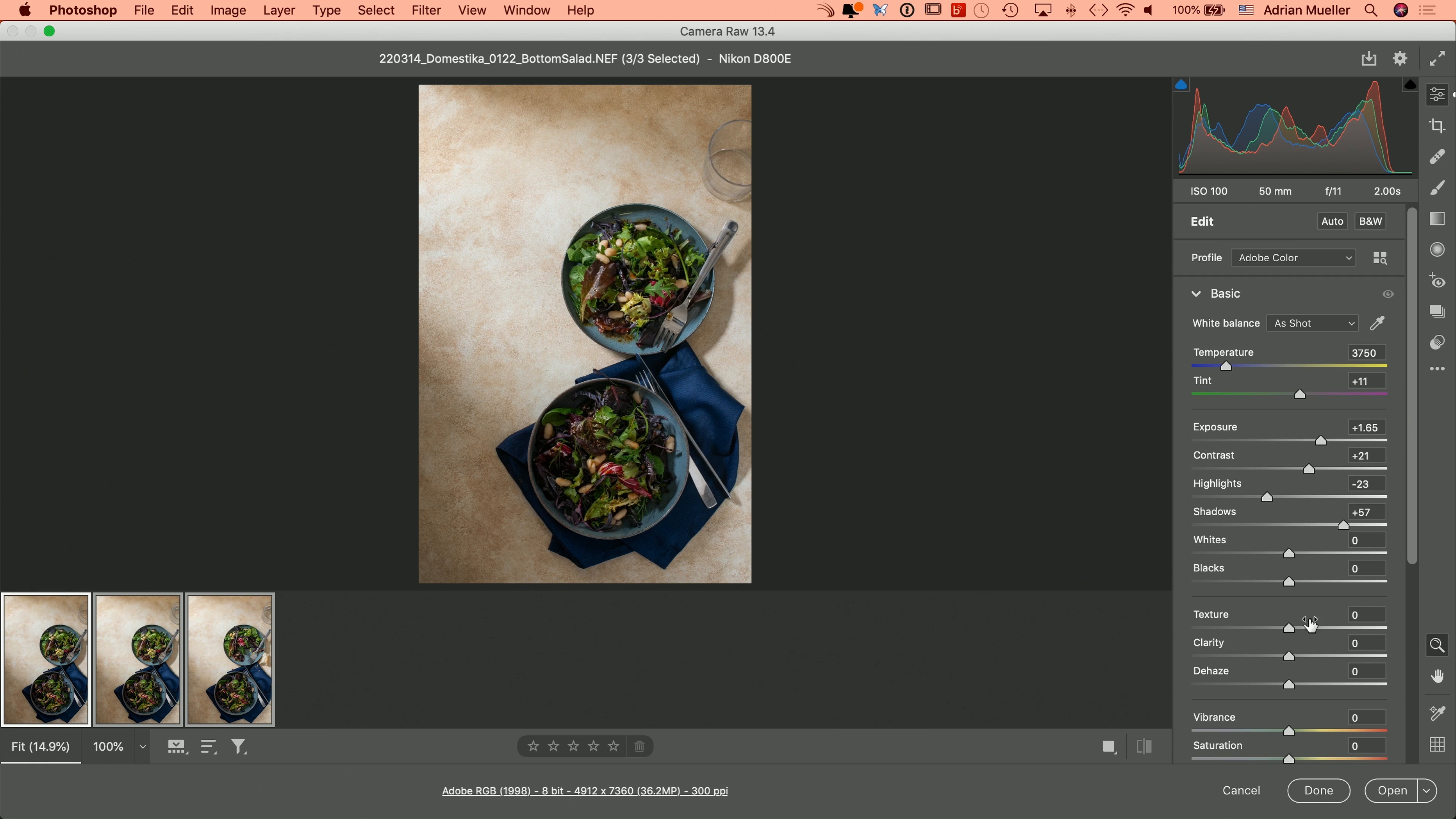The width and height of the screenshot is (1456, 819).
Task: Toggle the grid overlay icon
Action: point(1437,745)
